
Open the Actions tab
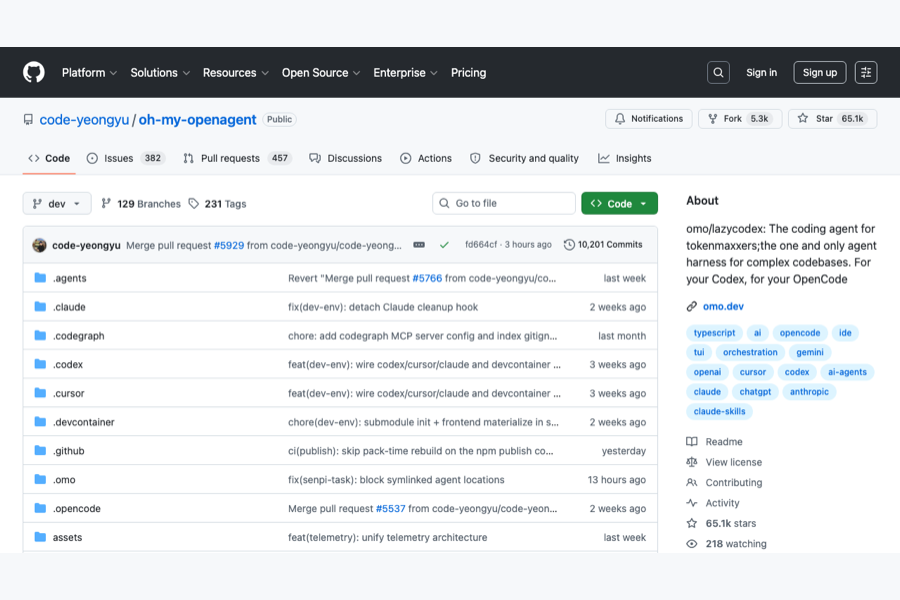[426, 158]
